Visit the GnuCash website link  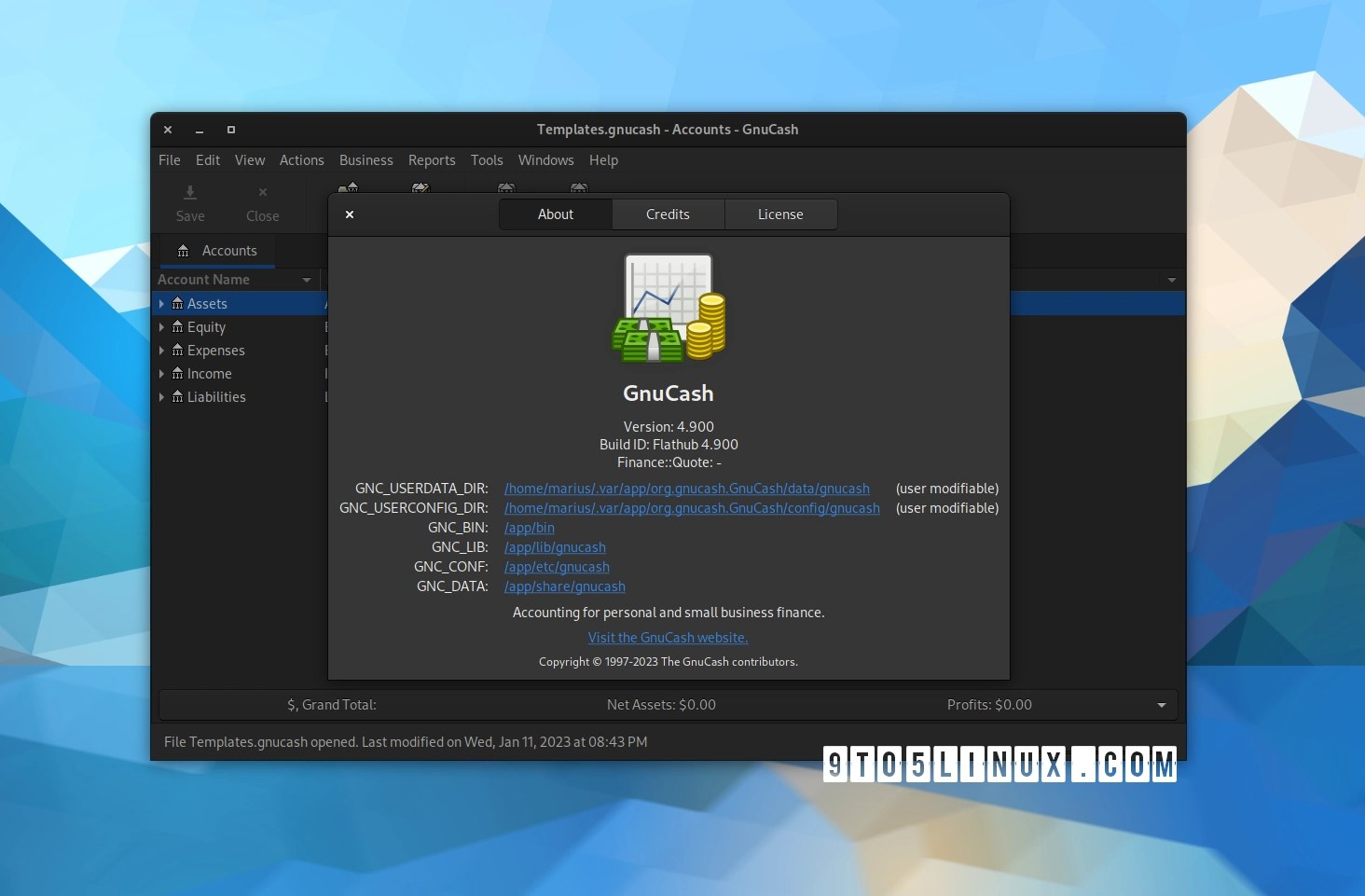[668, 638]
